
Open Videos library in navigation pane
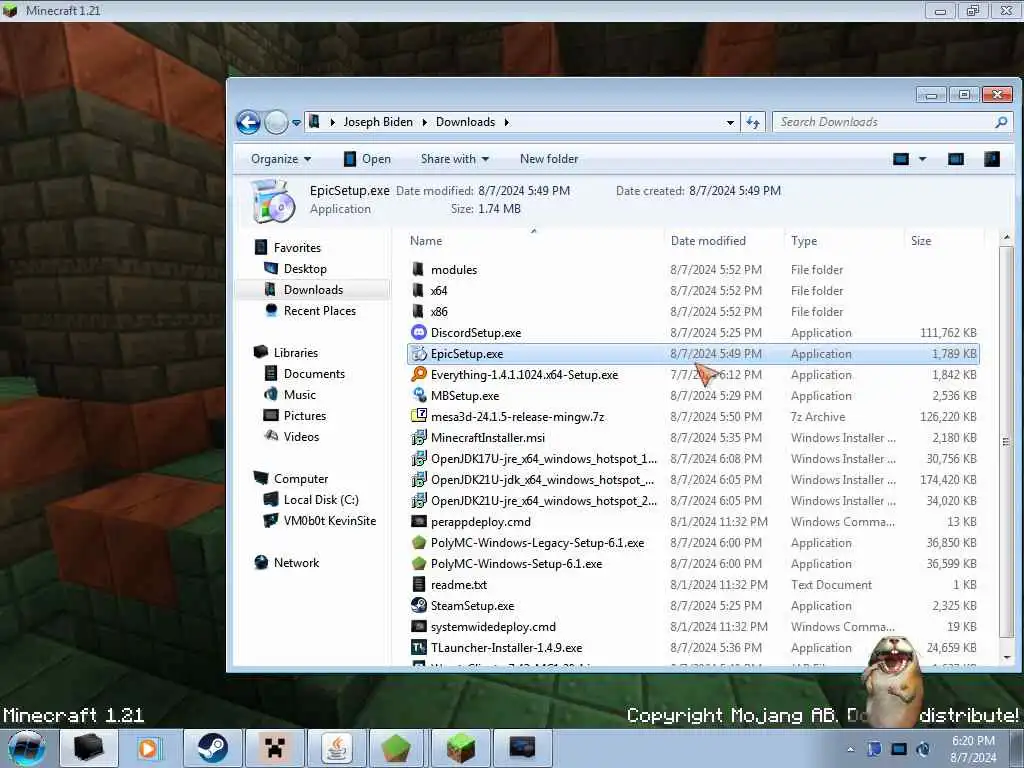click(x=301, y=437)
